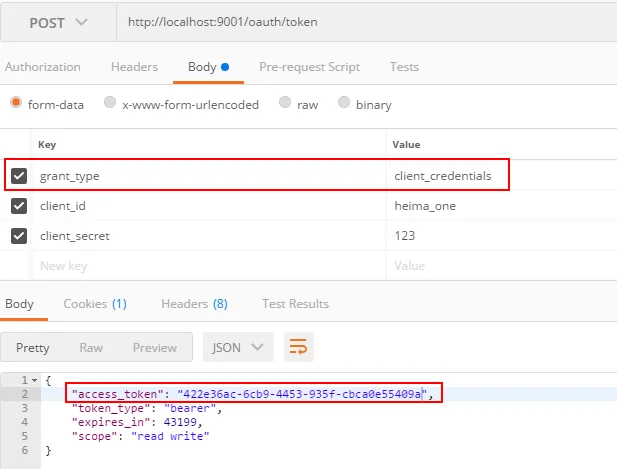Switch to Raw response view

click(91, 348)
